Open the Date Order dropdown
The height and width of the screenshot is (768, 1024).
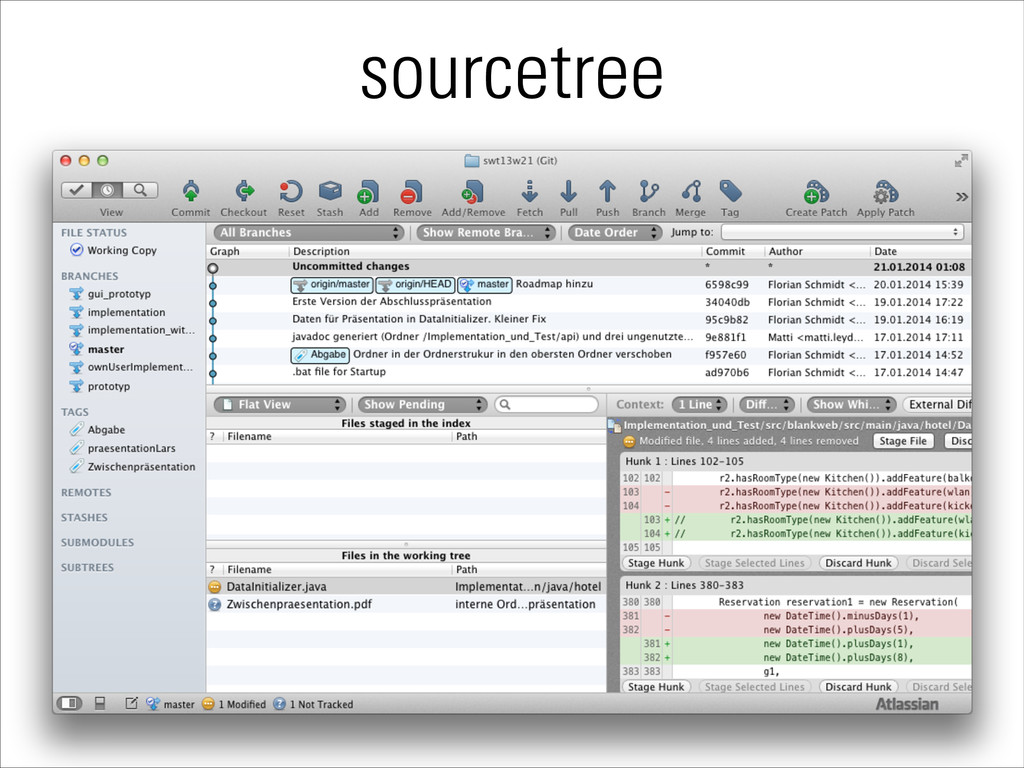[x=615, y=232]
